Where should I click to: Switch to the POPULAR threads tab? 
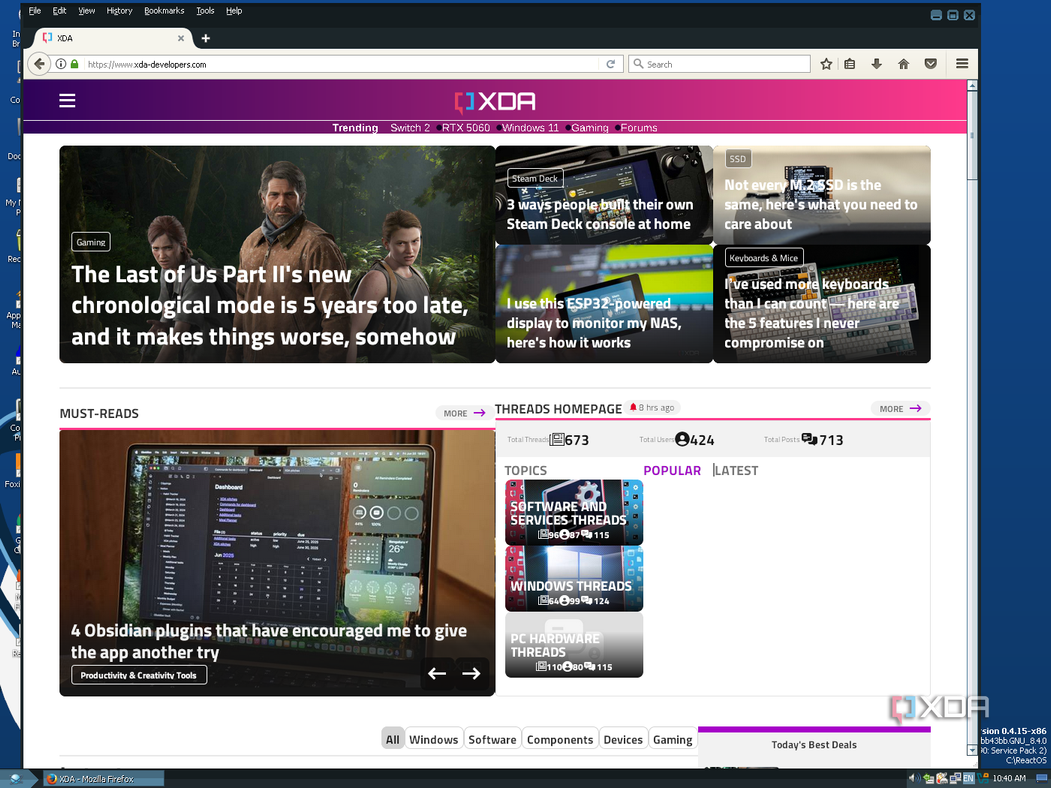pyautogui.click(x=672, y=470)
